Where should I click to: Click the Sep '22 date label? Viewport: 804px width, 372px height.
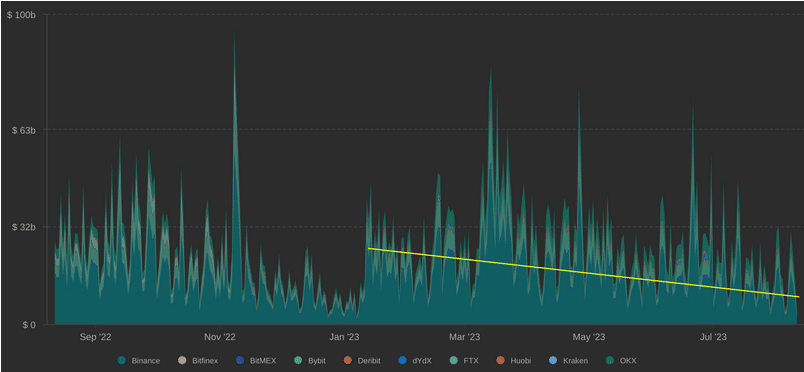tap(95, 337)
